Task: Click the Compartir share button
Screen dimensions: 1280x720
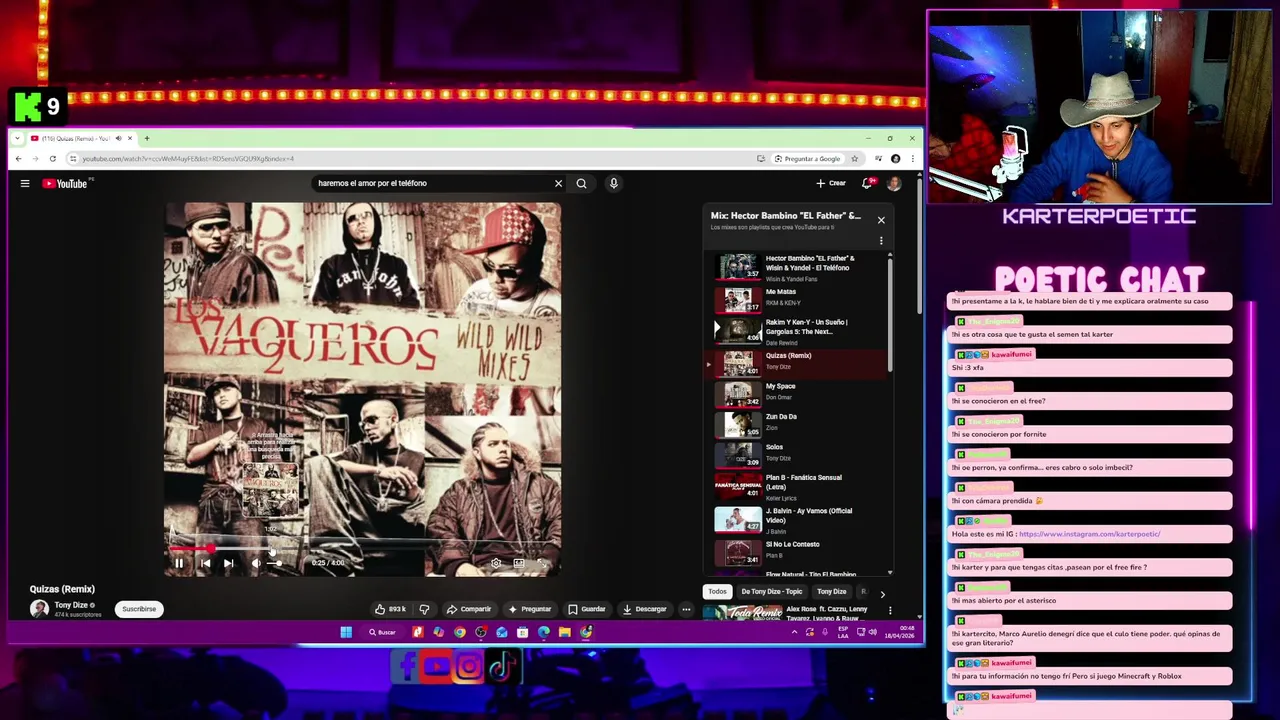Action: 469,609
